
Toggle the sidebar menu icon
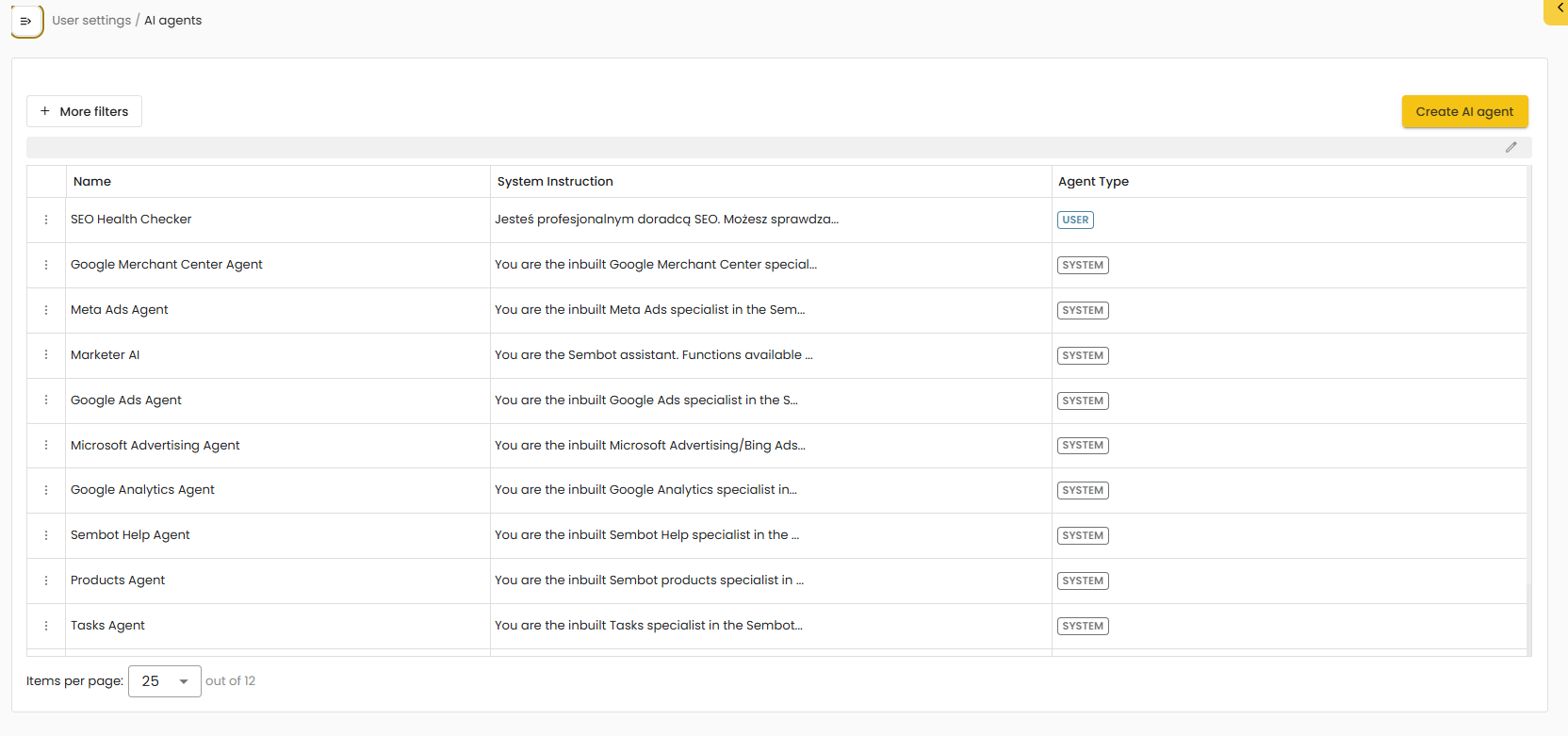(26, 21)
